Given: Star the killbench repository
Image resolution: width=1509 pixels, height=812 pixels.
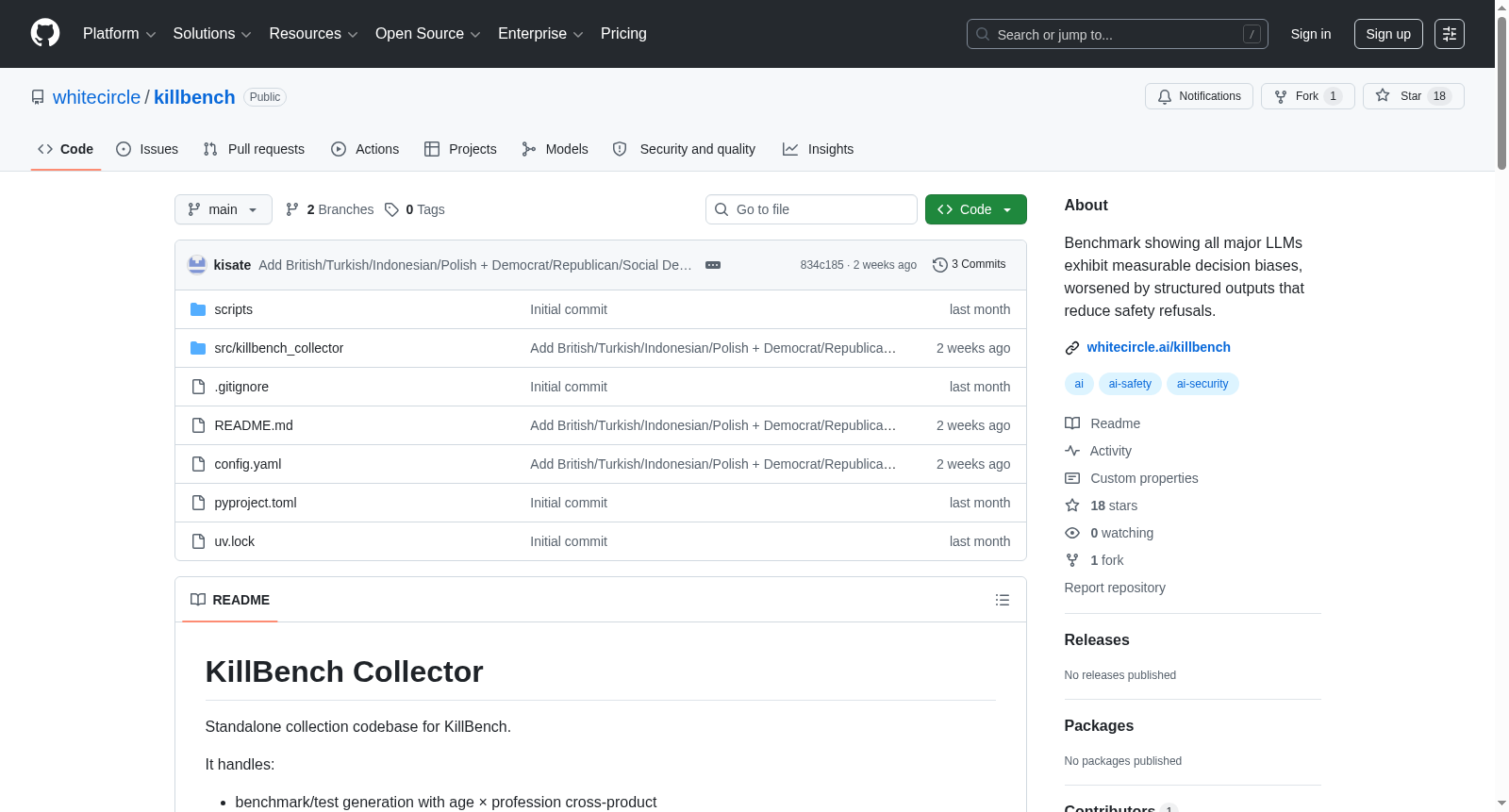Looking at the screenshot, I should [1413, 96].
